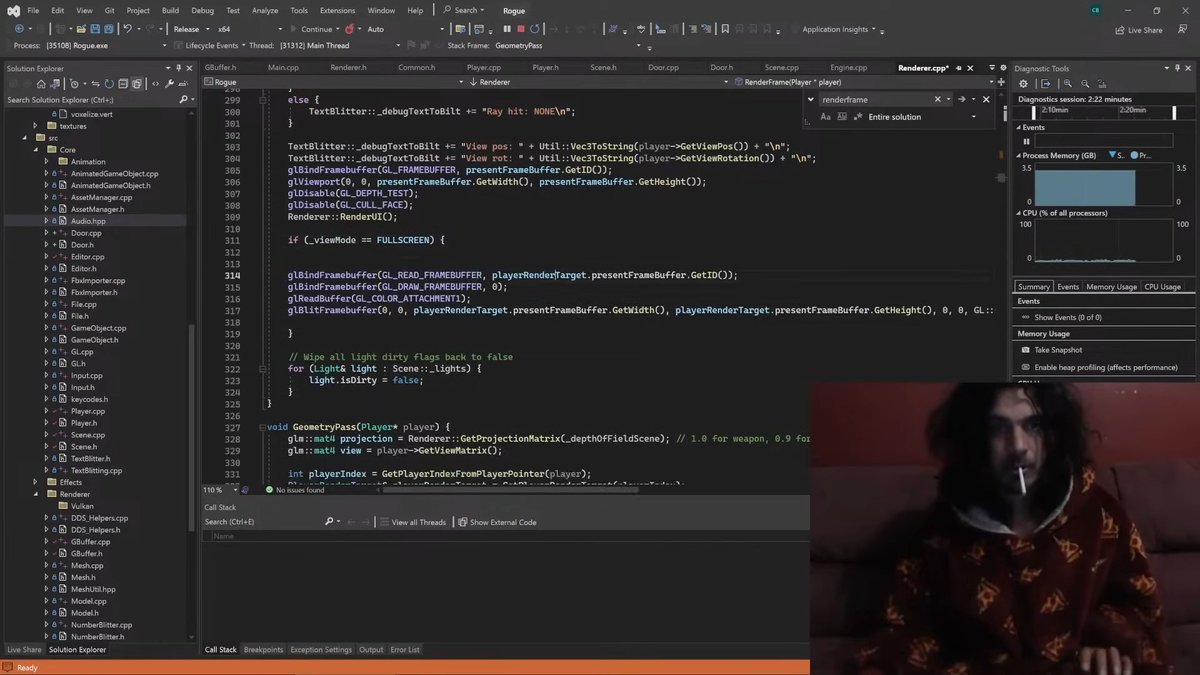Open the feedback icon beside Live Share
The image size is (1200, 675).
tap(1181, 29)
